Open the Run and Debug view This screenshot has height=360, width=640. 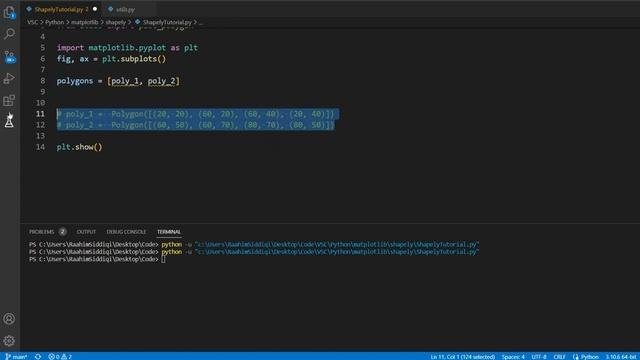tap(9, 78)
